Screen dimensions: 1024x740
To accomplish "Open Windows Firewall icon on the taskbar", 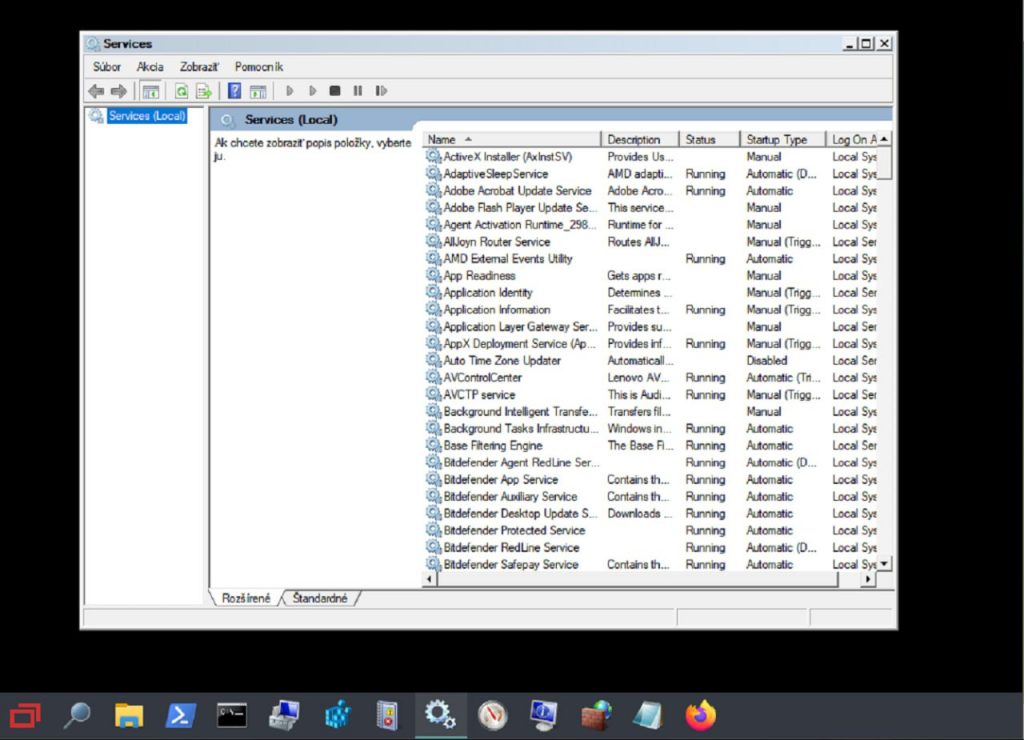I will tap(596, 716).
